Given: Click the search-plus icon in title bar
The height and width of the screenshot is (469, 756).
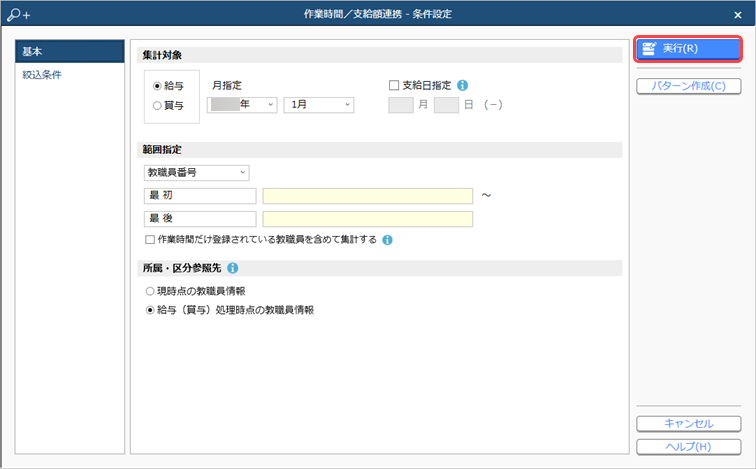Looking at the screenshot, I should [x=18, y=14].
